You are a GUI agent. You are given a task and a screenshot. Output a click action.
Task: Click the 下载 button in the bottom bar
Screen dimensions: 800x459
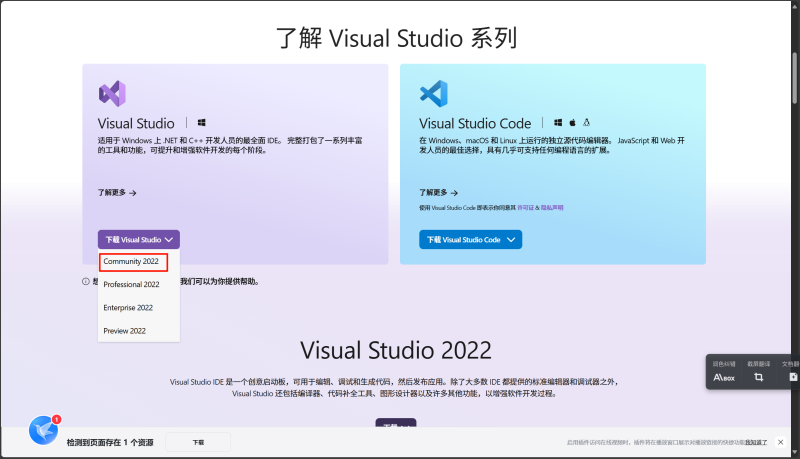(198, 442)
